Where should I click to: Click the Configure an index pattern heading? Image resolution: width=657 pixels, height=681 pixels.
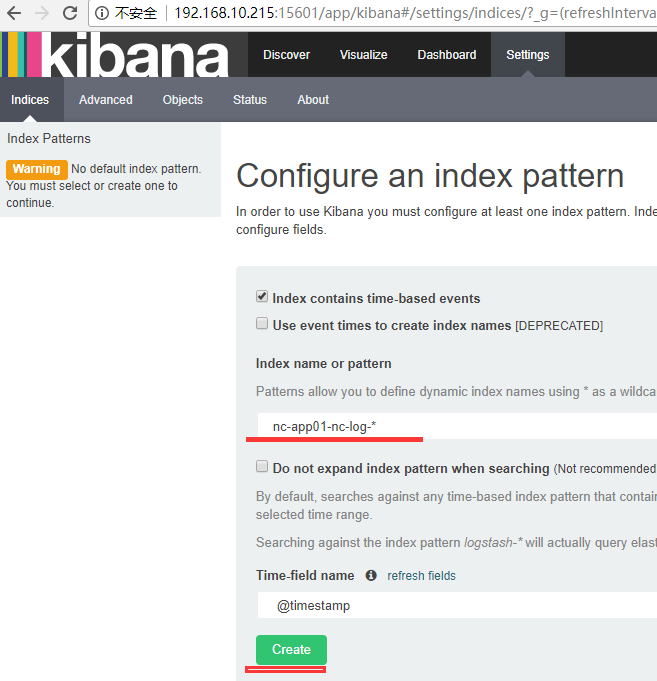click(x=430, y=176)
